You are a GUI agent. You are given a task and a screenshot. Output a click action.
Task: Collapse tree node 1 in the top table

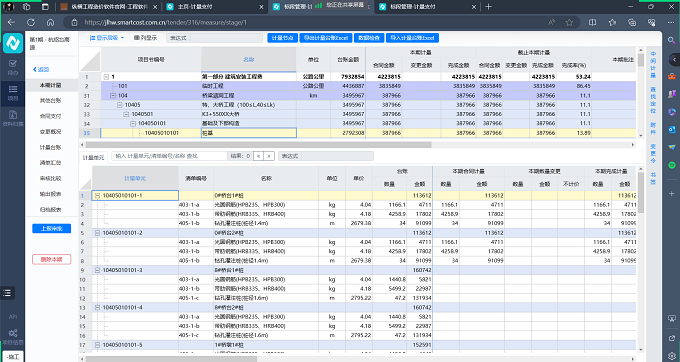point(106,77)
